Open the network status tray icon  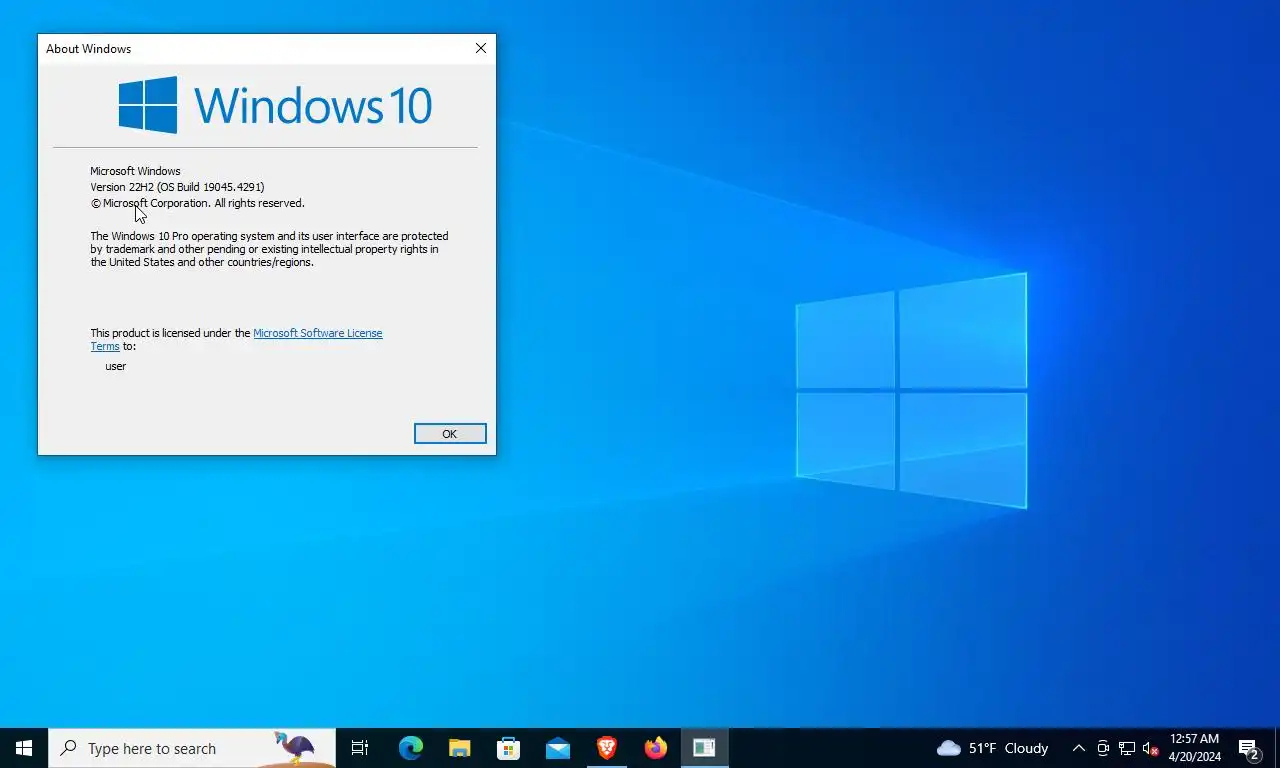tap(1127, 748)
